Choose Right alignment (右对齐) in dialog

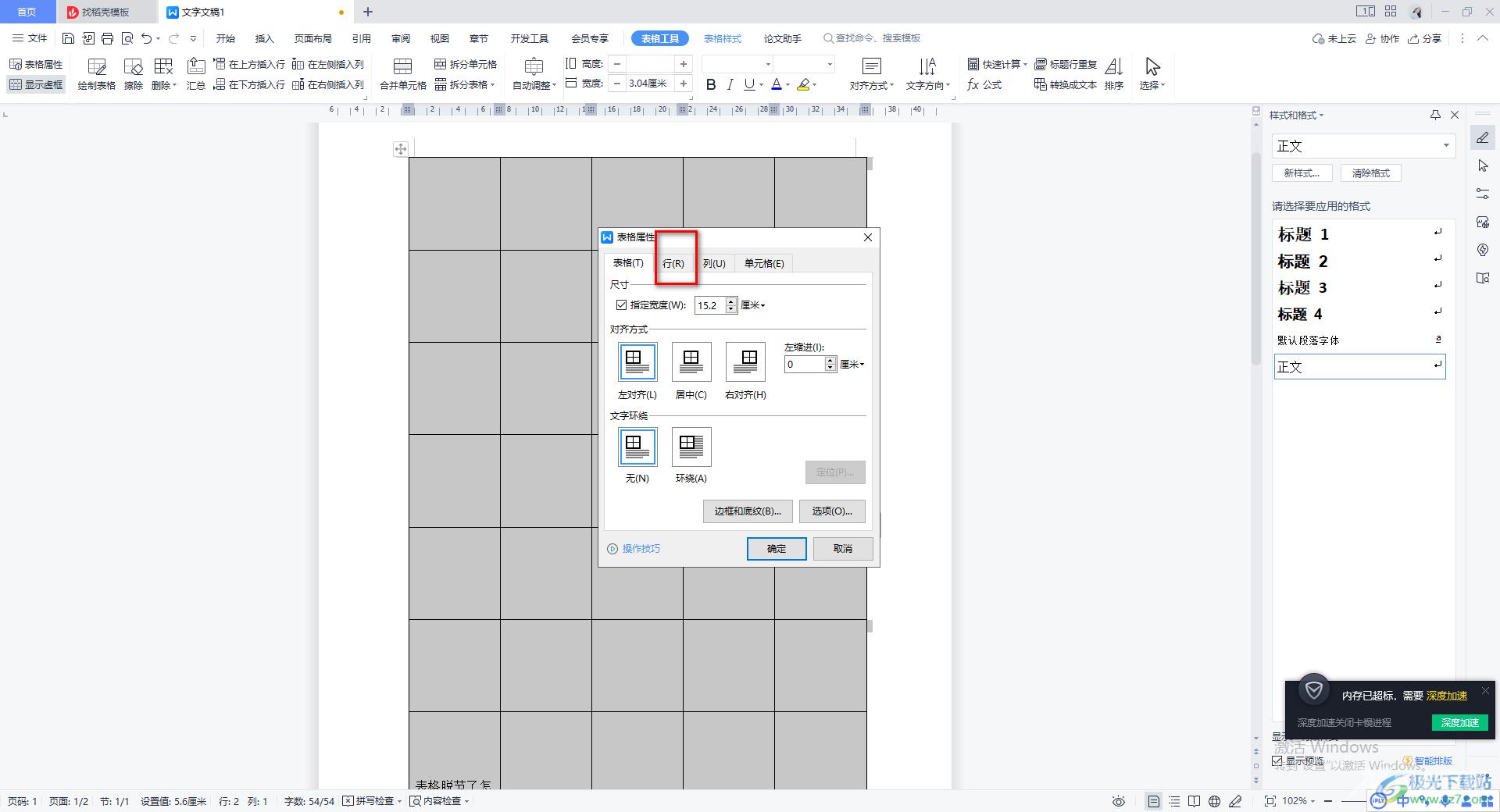click(745, 361)
